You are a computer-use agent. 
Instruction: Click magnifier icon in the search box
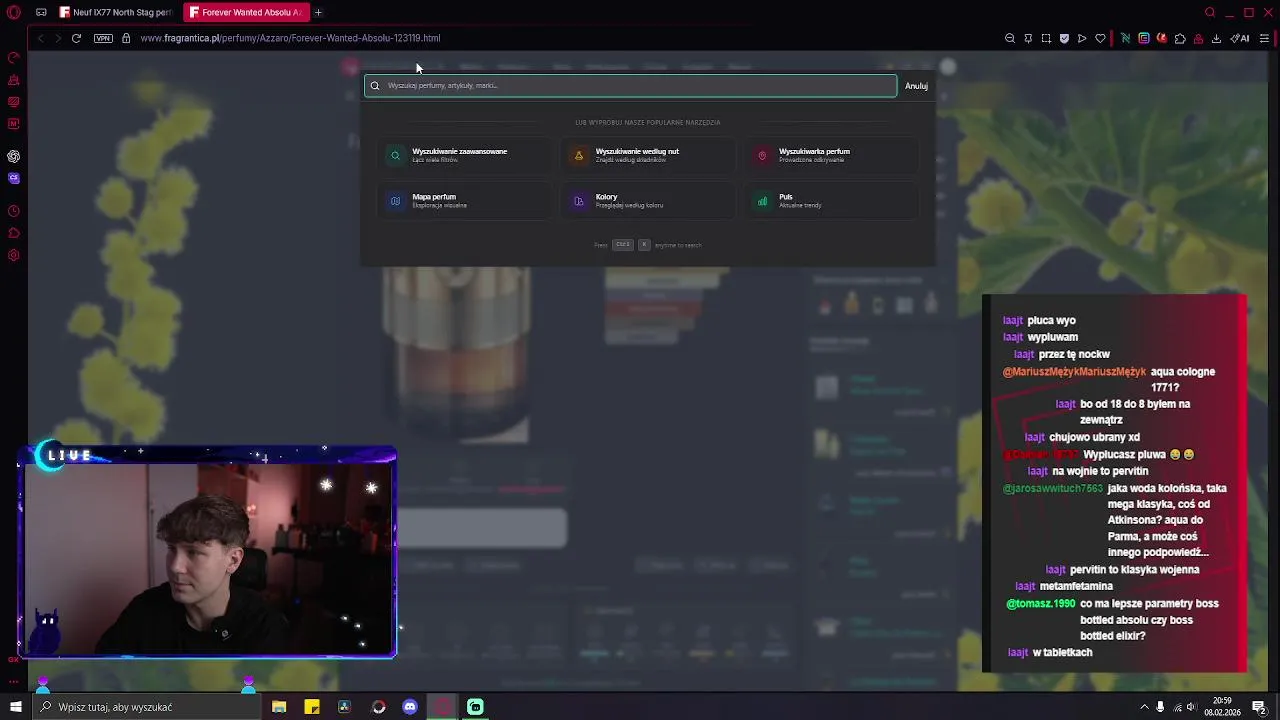click(x=375, y=86)
